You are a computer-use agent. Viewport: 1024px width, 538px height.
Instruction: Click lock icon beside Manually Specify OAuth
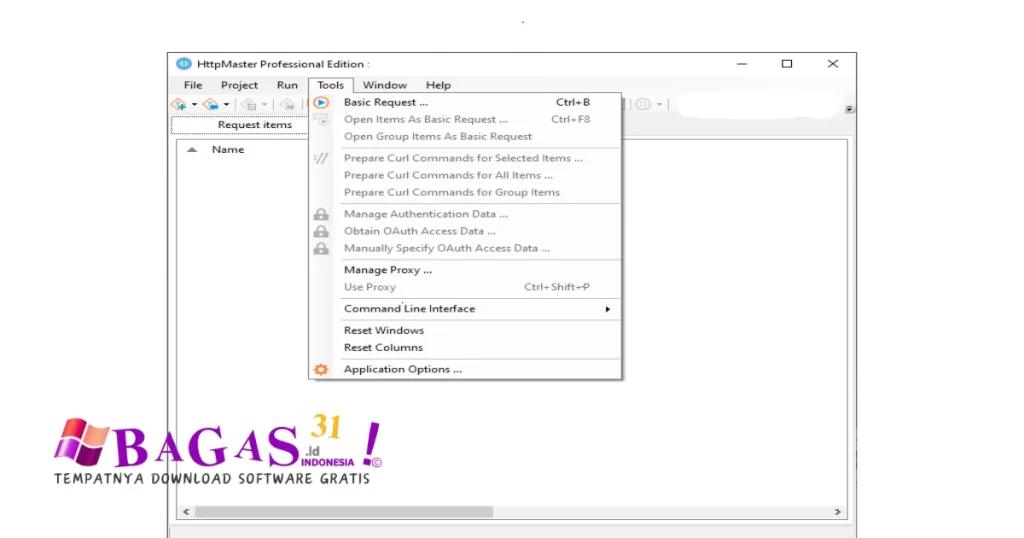[x=321, y=248]
